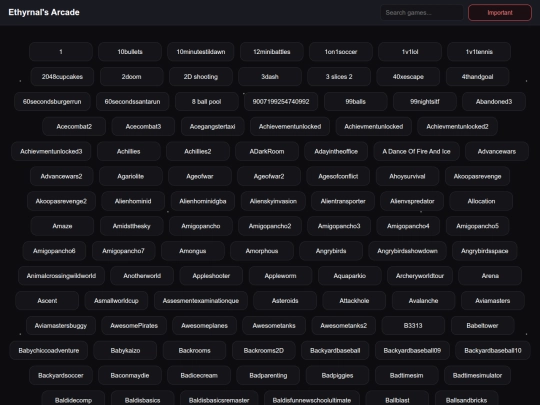This screenshot has width=540, height=405.
Task: Select the 99balls game
Action: (x=355, y=102)
